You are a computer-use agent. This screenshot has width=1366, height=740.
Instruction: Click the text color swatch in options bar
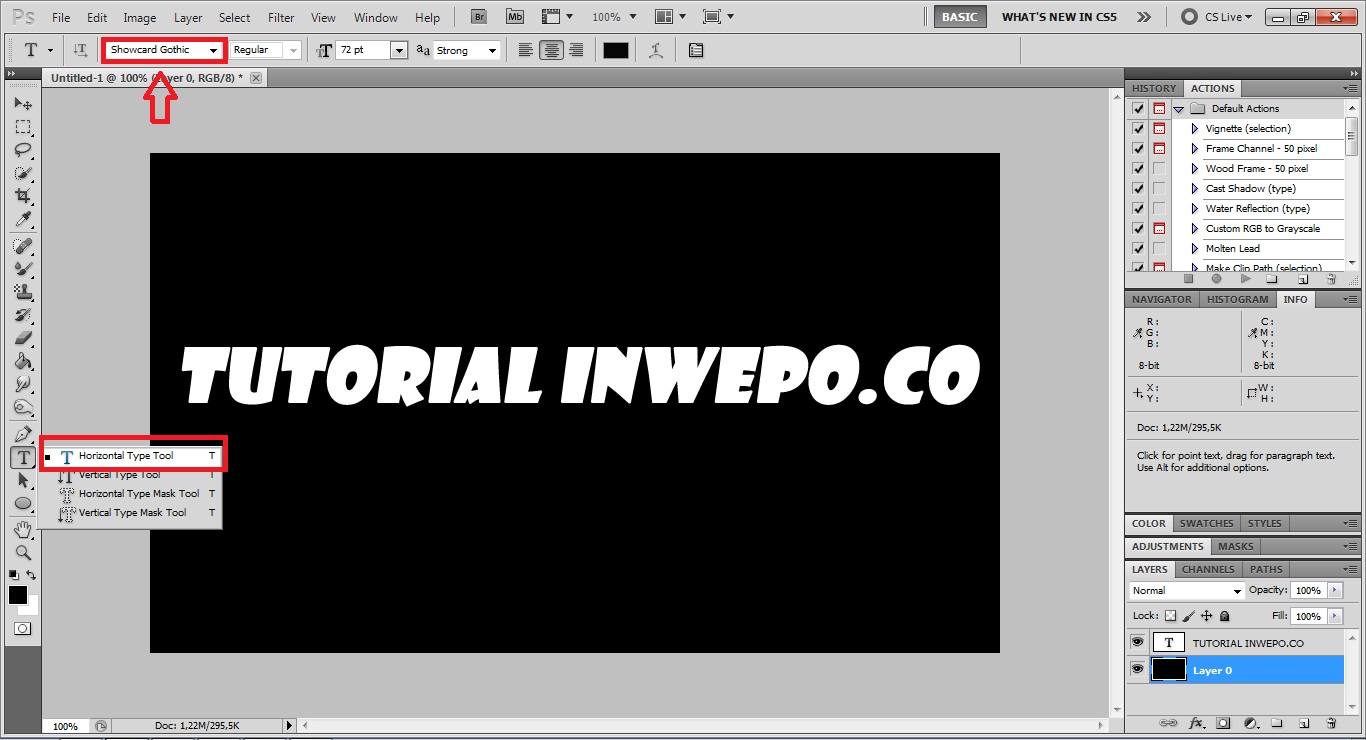pyautogui.click(x=615, y=50)
